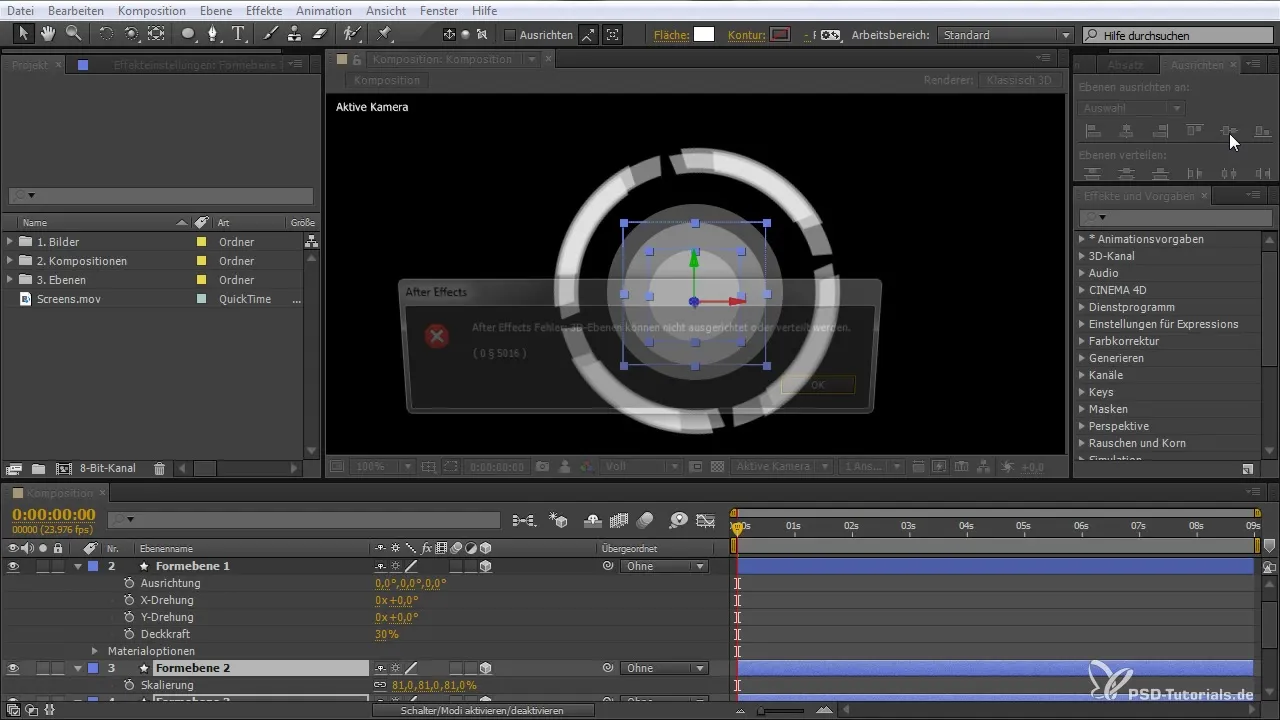The image size is (1280, 720).
Task: Align layers to bottom edge icon
Action: coord(1262,131)
